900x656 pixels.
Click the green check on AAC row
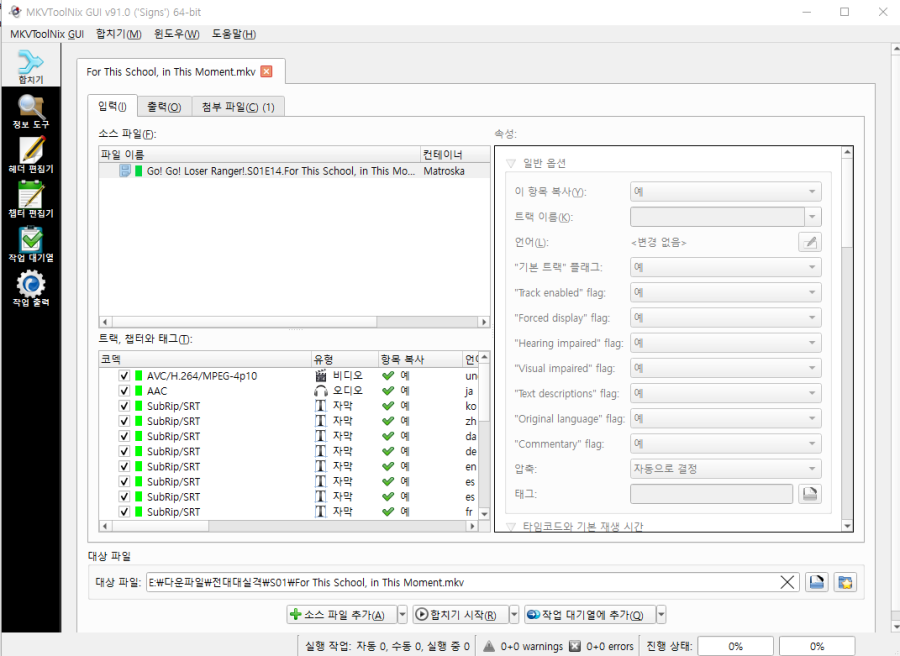coord(388,391)
